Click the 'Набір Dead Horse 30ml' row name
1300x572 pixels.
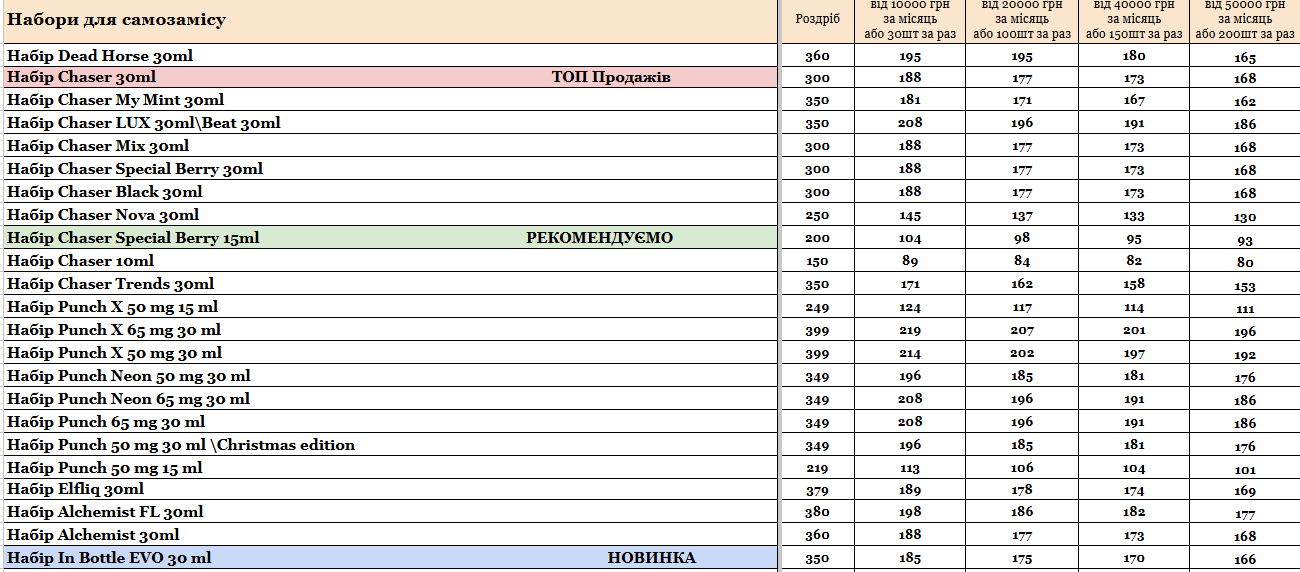100,56
